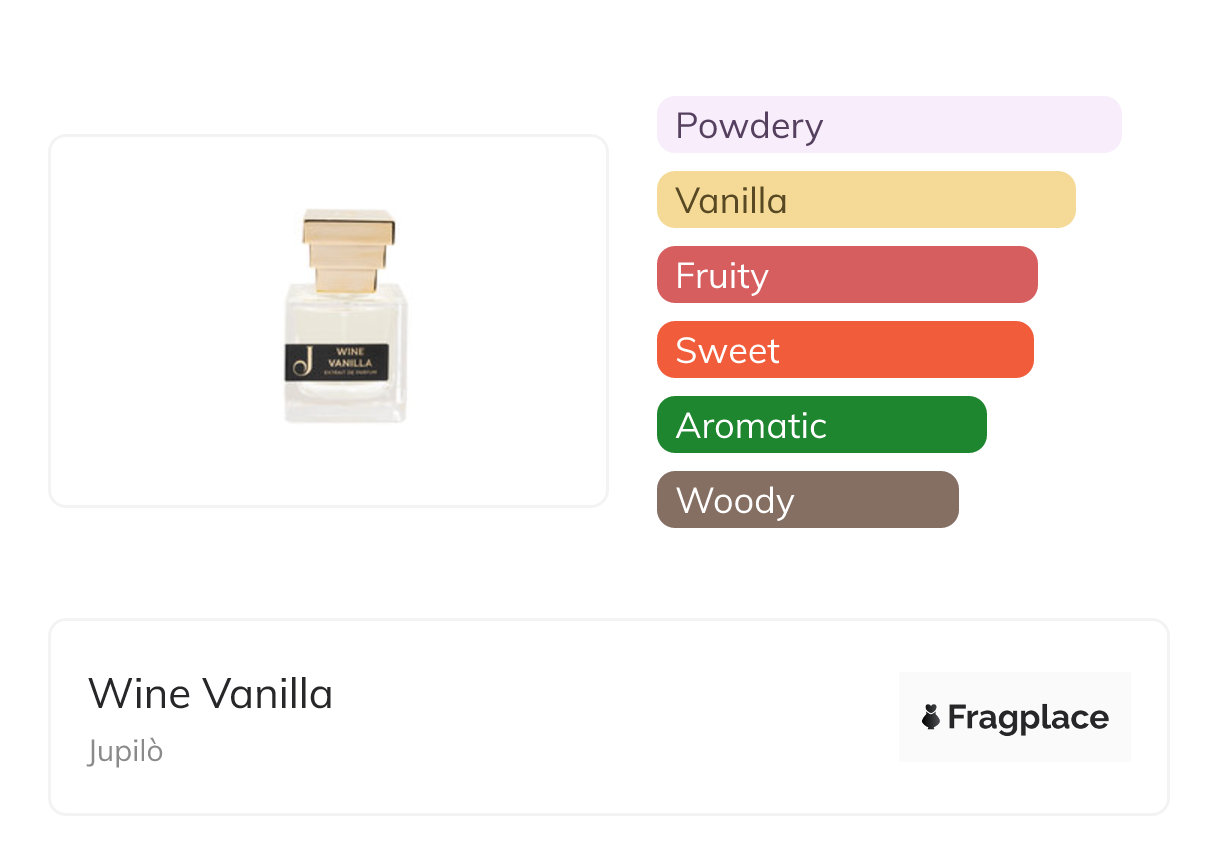Click the clear glass above the black bottle label
This screenshot has height=864, width=1218.
[345, 315]
